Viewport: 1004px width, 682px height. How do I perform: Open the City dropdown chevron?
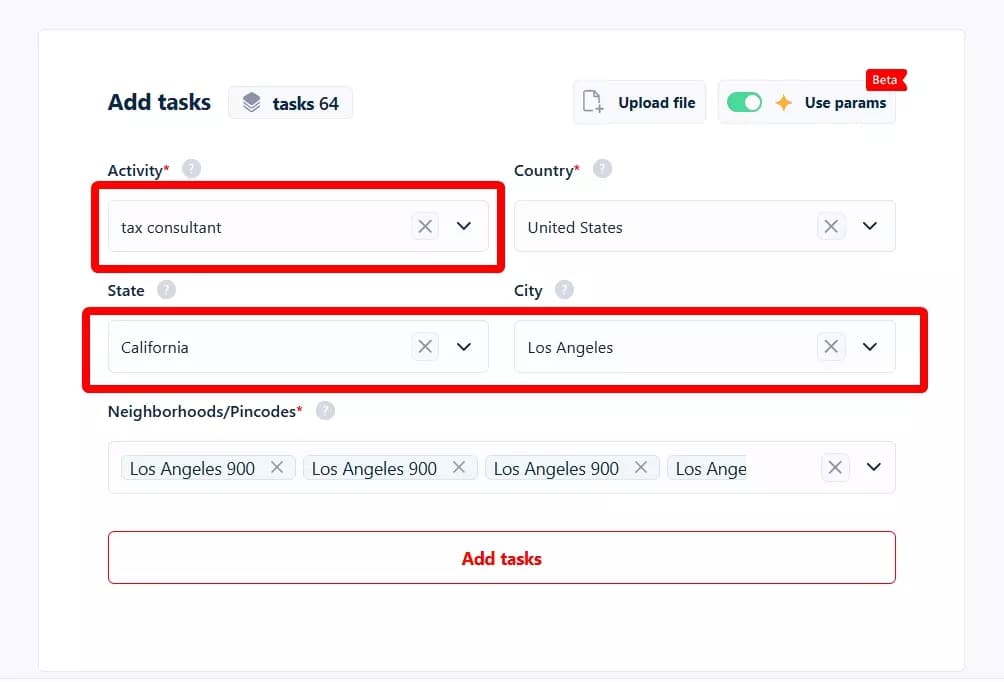coord(870,347)
